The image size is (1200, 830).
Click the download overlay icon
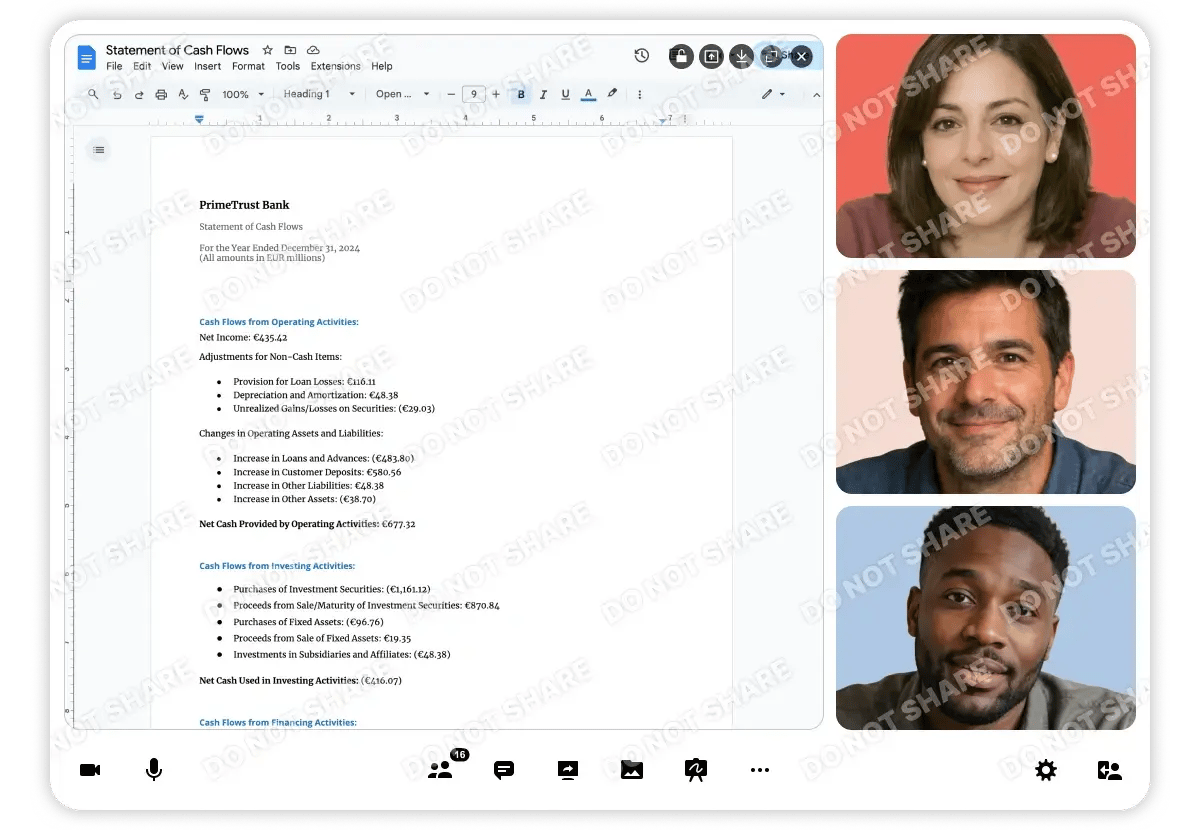[741, 57]
